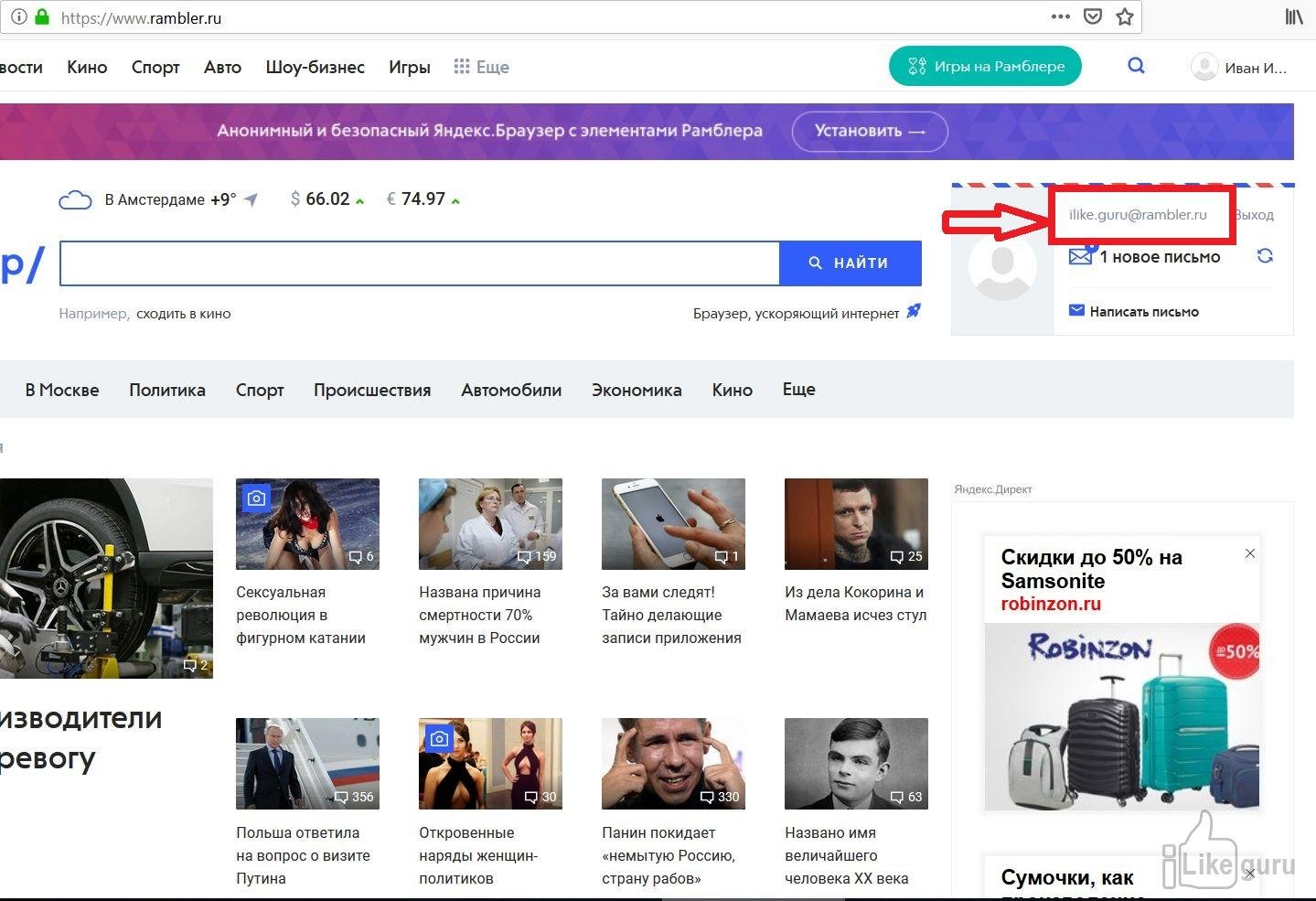Click the ilike.guru@rambler.ru email address

pyautogui.click(x=1138, y=215)
